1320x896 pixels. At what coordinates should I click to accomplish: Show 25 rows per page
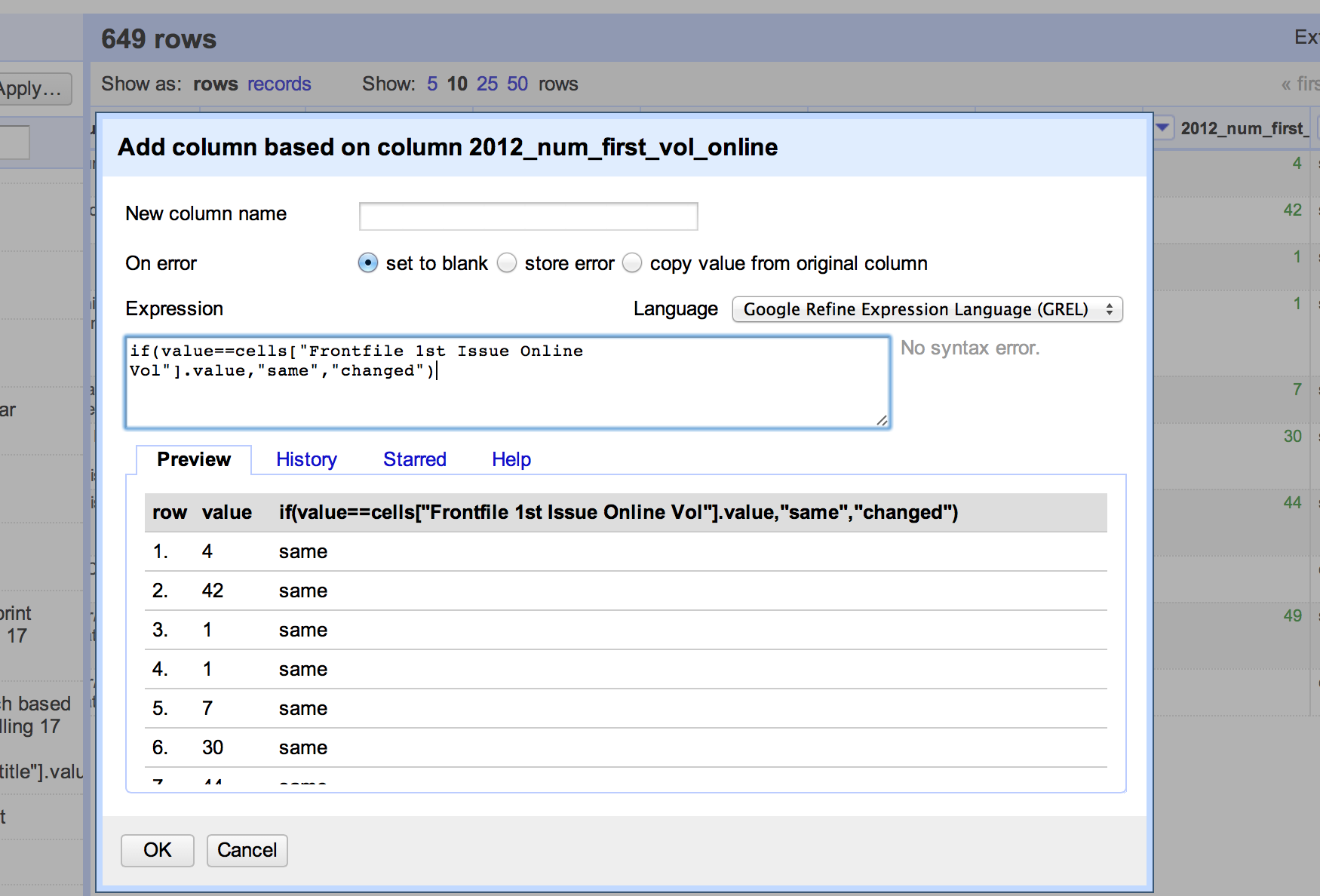(x=487, y=84)
